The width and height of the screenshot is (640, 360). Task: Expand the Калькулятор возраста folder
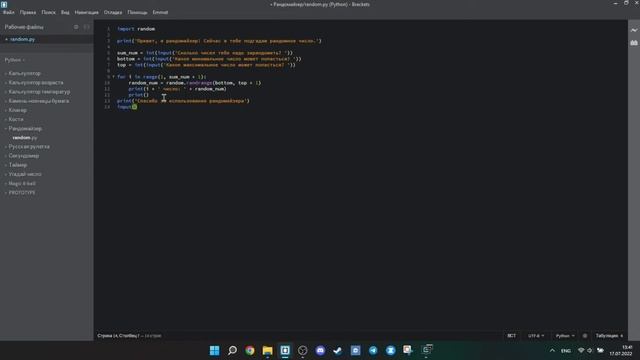36,82
